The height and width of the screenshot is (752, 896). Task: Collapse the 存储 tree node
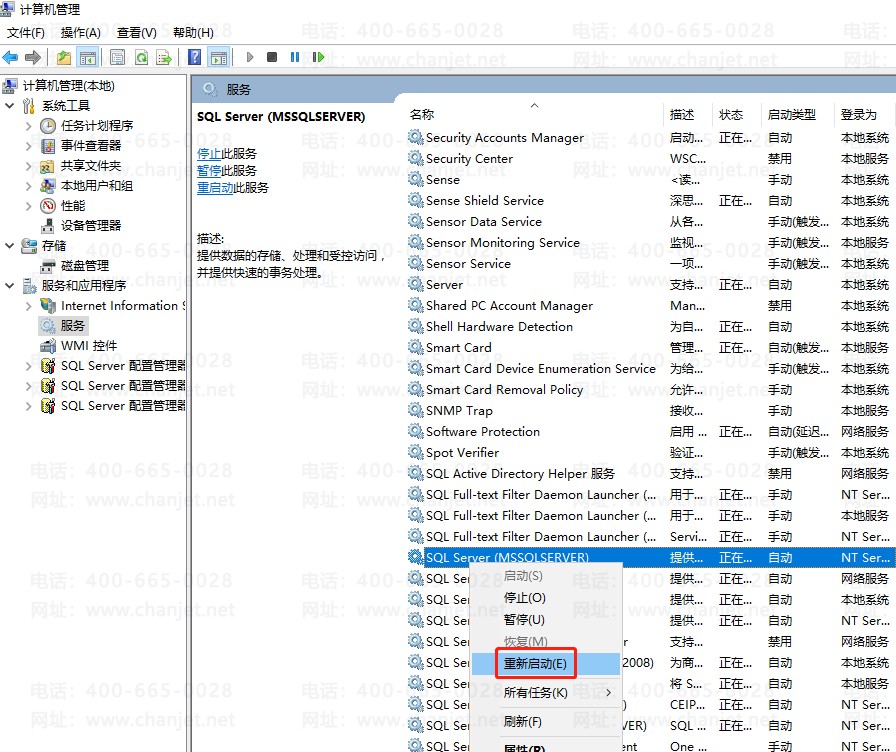pos(9,246)
